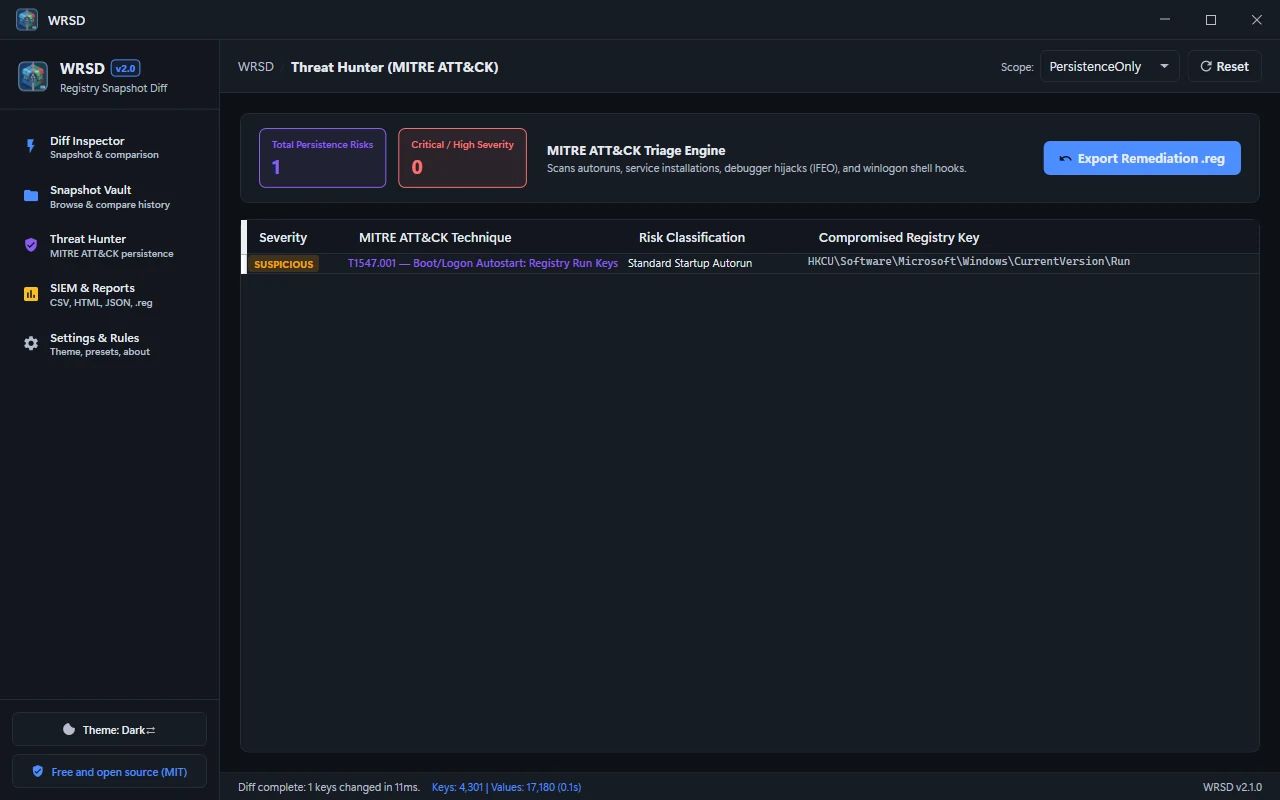Viewport: 1280px width, 800px height.
Task: Click the WRSD logo in the sidebar header
Action: coord(33,76)
